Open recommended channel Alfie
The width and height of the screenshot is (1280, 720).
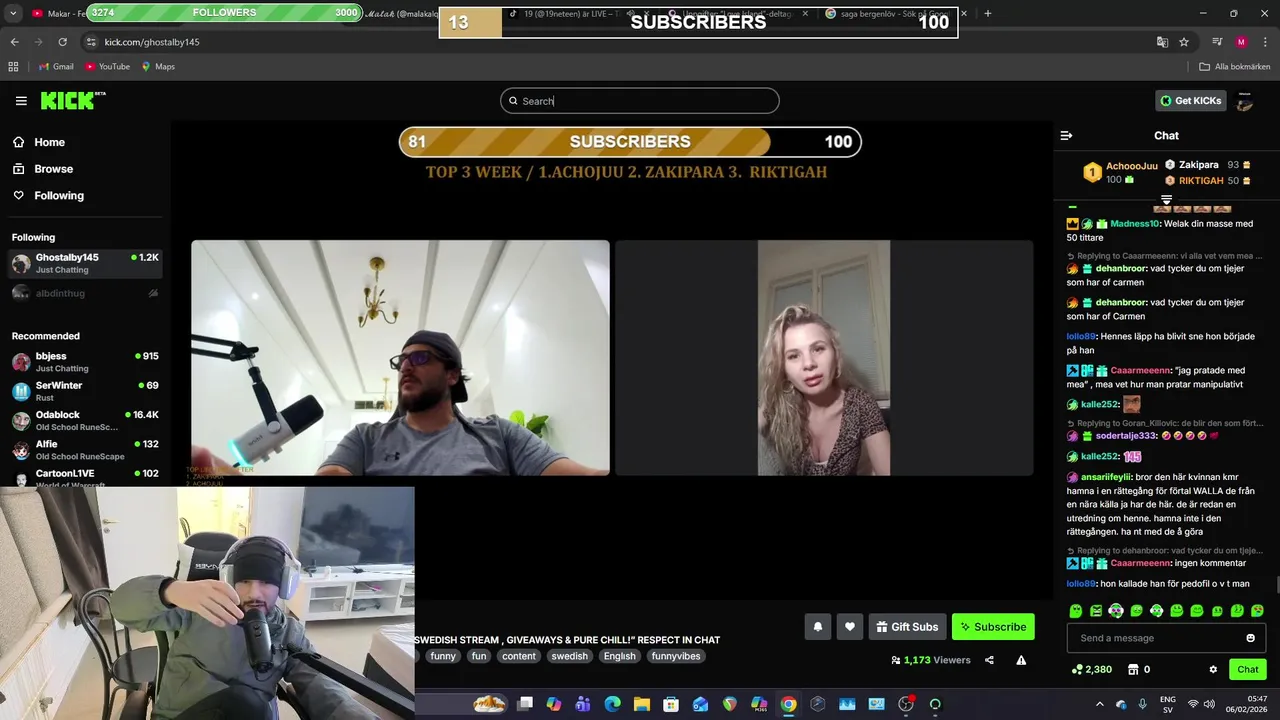click(x=85, y=450)
